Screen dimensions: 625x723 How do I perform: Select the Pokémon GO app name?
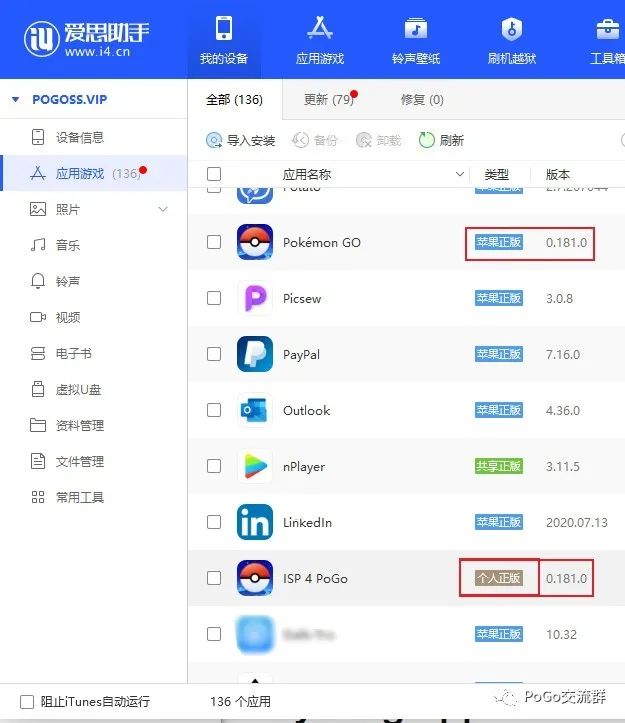point(321,242)
